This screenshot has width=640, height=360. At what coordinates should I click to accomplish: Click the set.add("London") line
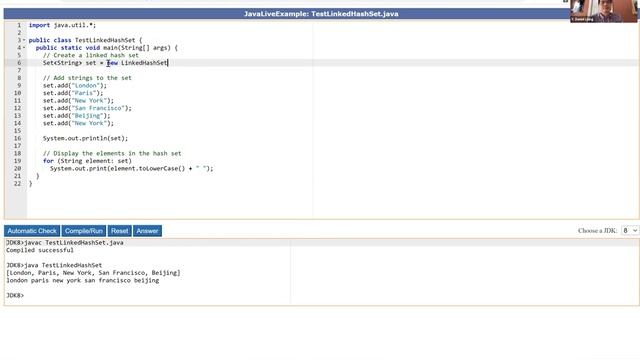point(75,85)
